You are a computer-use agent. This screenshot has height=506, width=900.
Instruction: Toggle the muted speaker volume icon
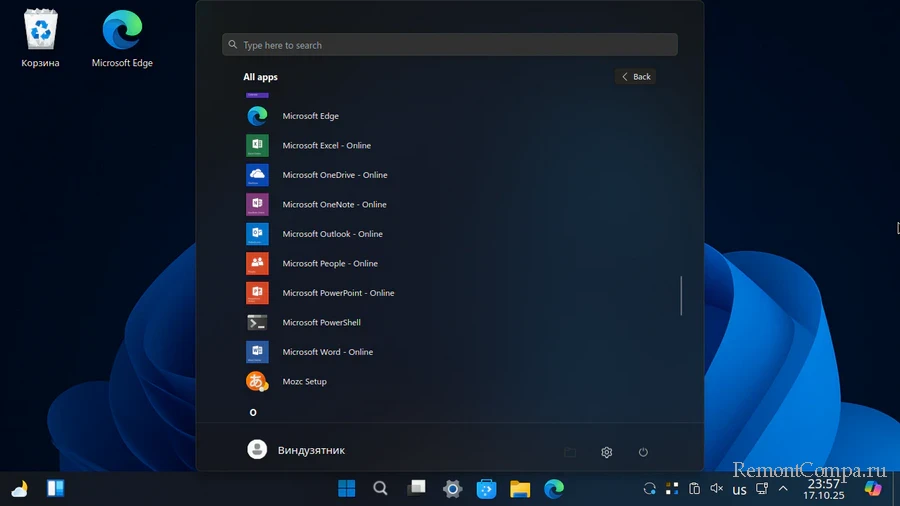(x=716, y=489)
